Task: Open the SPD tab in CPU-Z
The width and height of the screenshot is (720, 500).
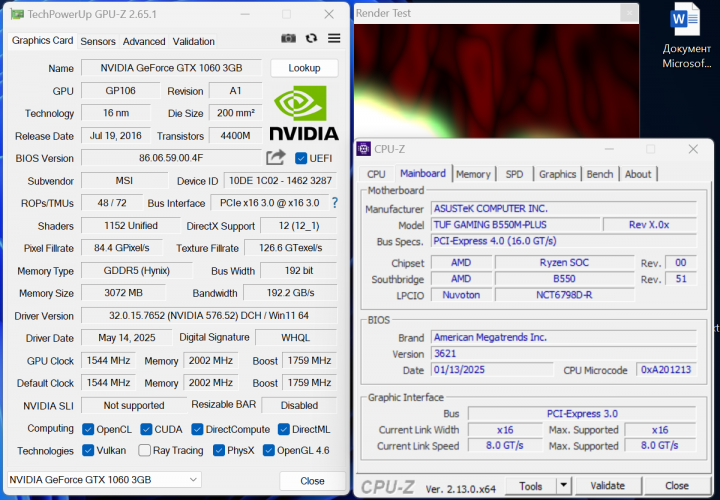Action: tap(514, 174)
